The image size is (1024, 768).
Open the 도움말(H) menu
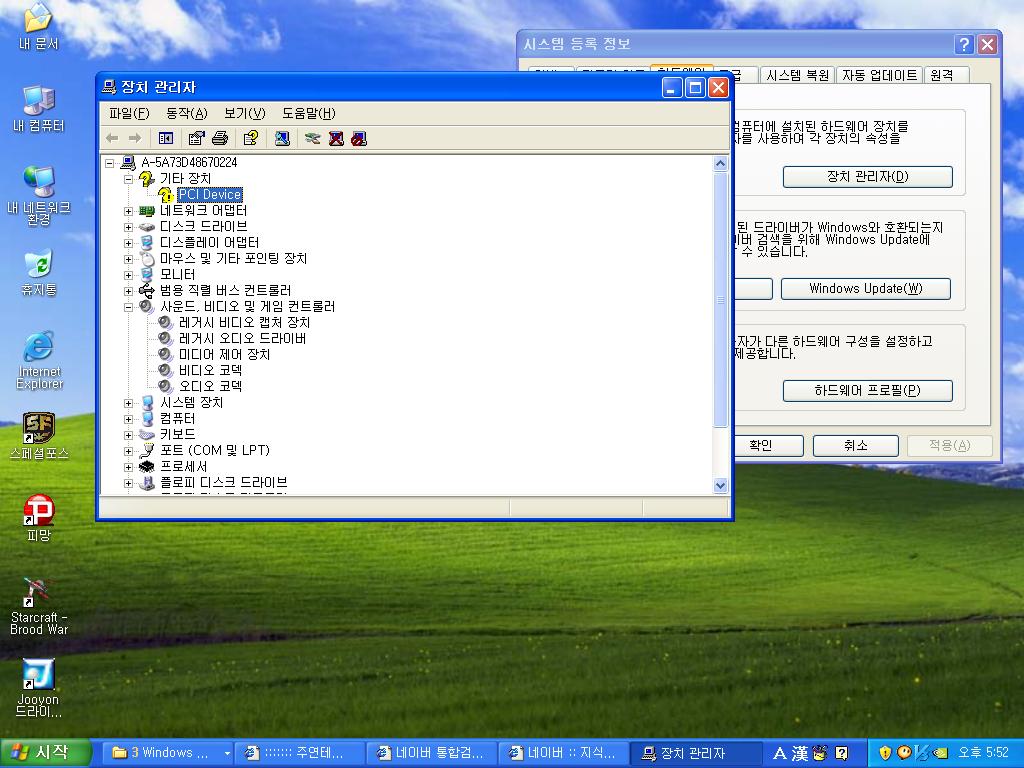coord(308,114)
